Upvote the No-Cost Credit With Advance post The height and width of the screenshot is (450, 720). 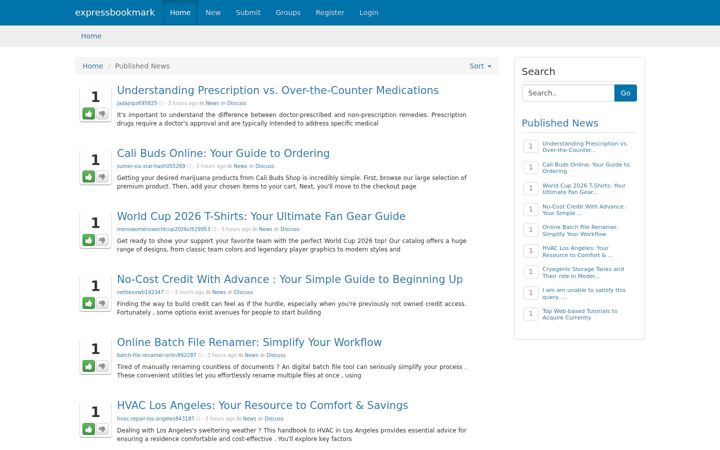[89, 303]
